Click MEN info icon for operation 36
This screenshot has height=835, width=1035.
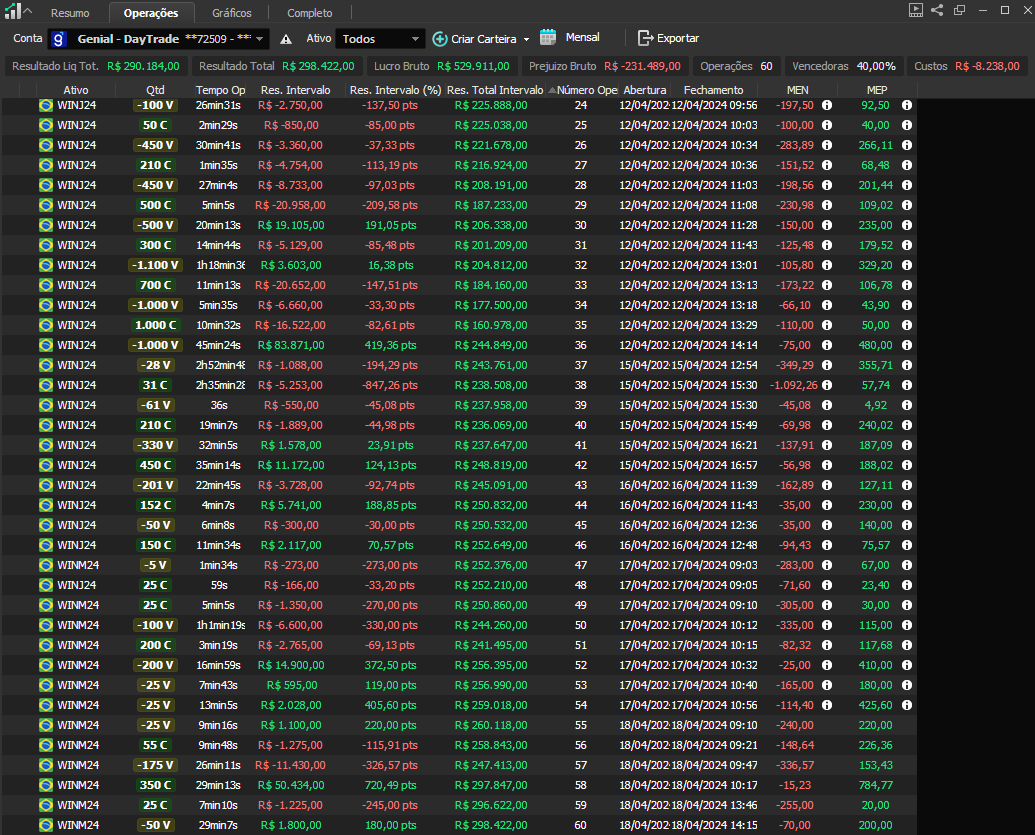826,345
